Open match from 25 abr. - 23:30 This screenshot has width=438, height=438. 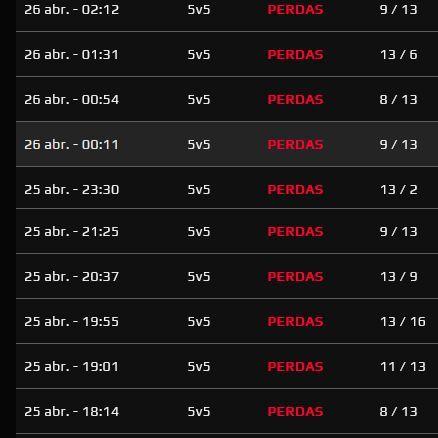click(227, 188)
